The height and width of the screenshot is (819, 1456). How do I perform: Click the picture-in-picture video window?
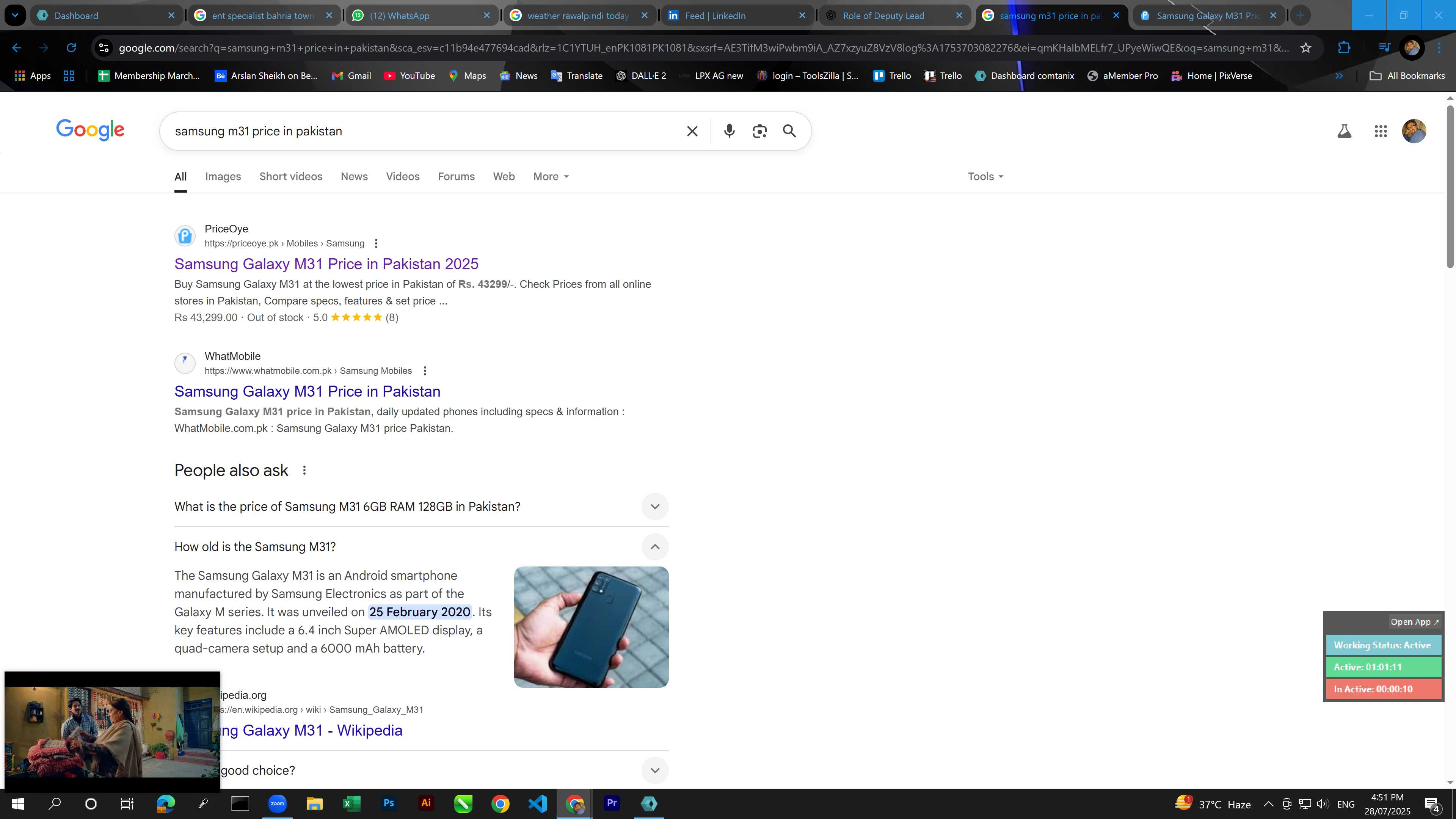point(112,731)
